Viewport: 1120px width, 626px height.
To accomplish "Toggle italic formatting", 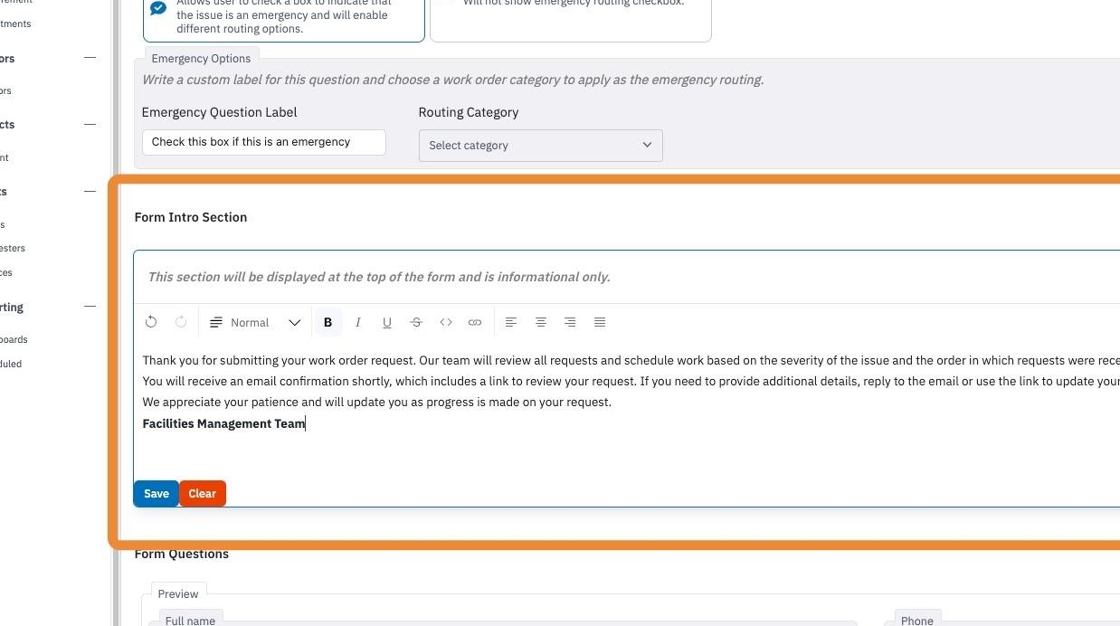I will [x=358, y=322].
